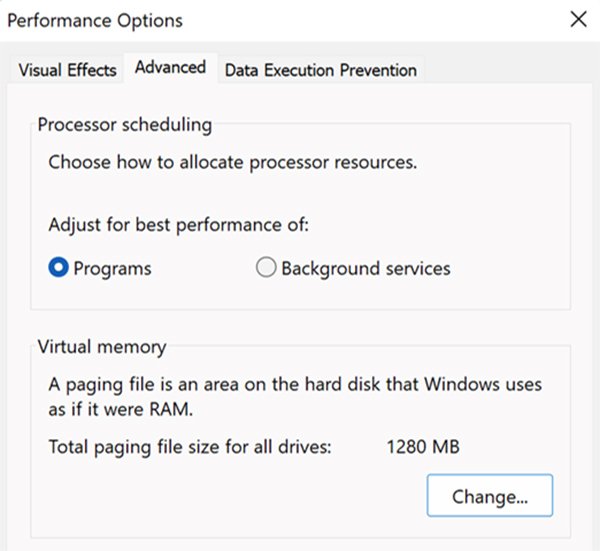Click the 1280 MB paging size value
The height and width of the screenshot is (551, 600).
tap(424, 446)
